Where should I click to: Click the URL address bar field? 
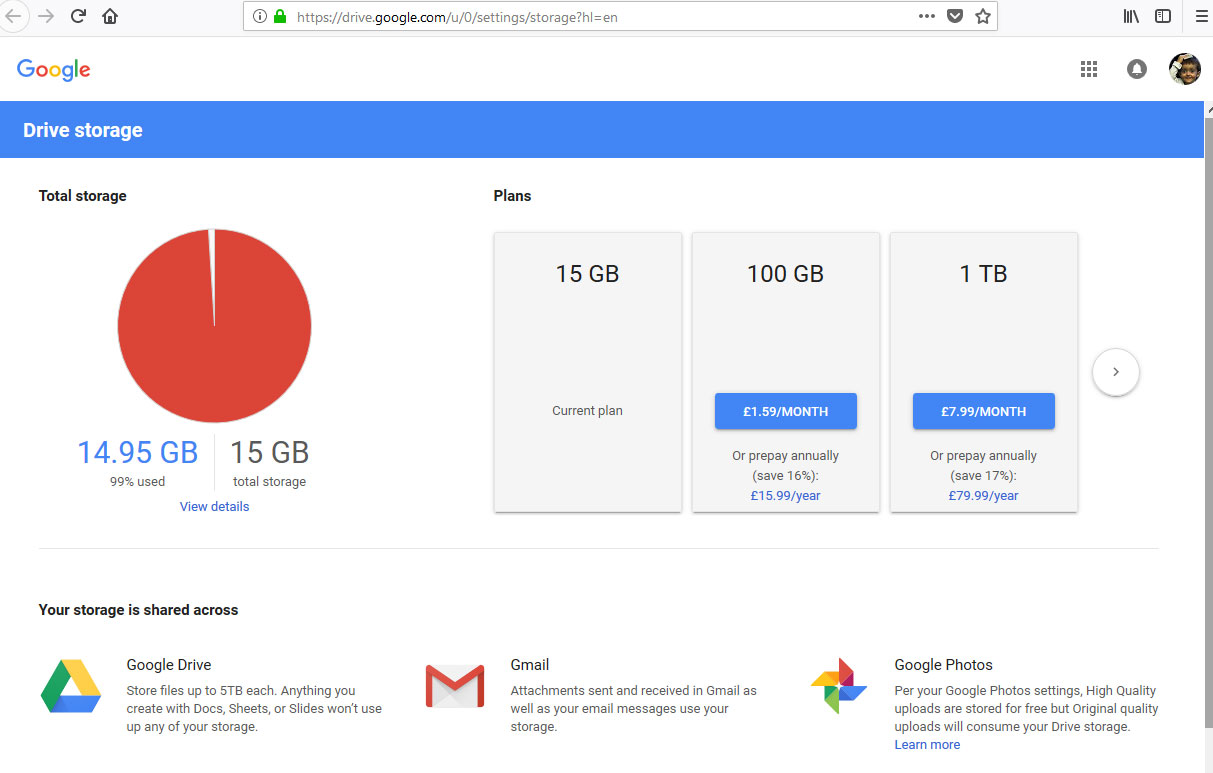pos(600,17)
